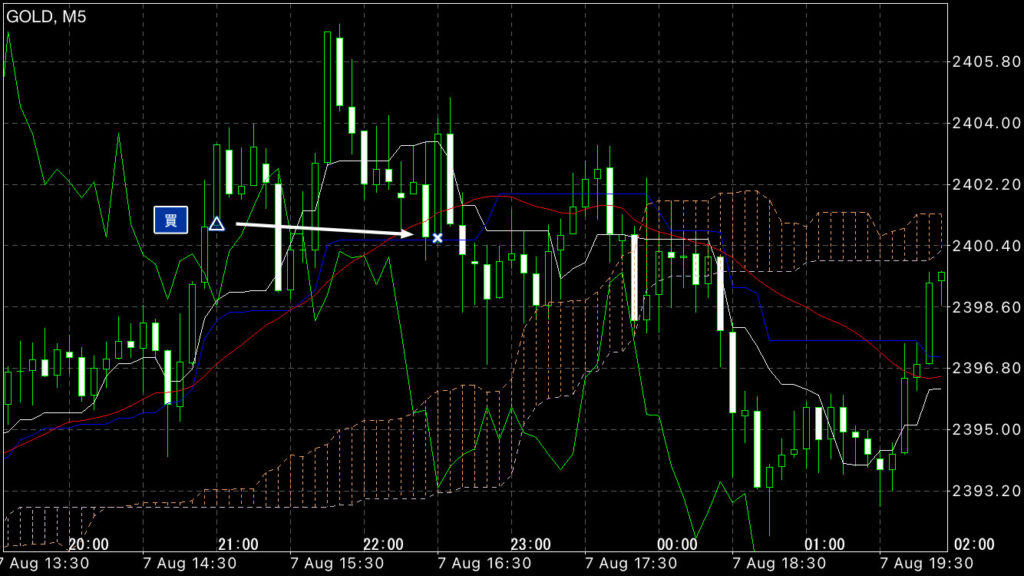Click the 02:00 time label
The image size is (1024, 576).
(x=974, y=544)
